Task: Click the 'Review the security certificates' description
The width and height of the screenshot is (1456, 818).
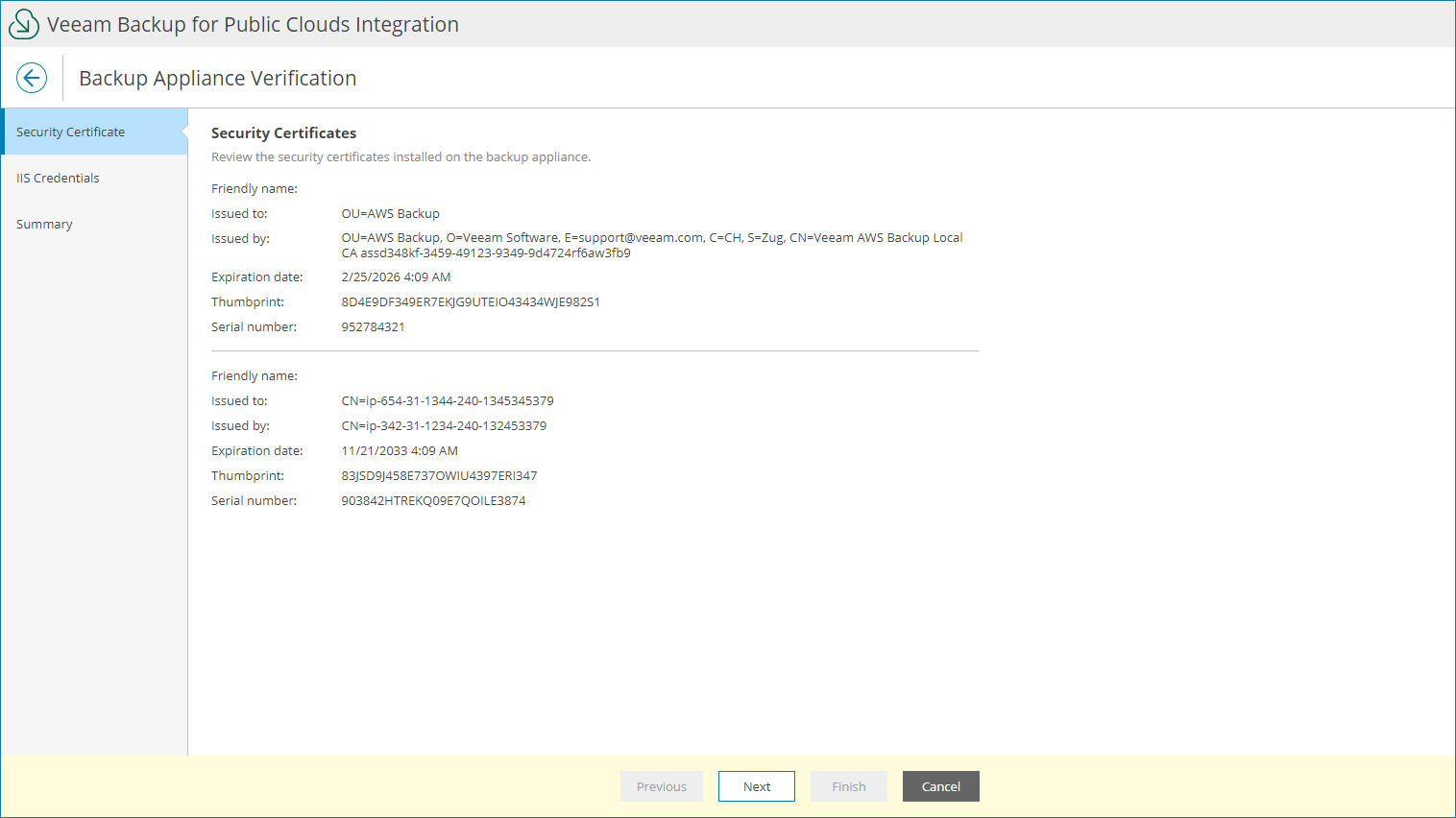Action: tap(400, 156)
